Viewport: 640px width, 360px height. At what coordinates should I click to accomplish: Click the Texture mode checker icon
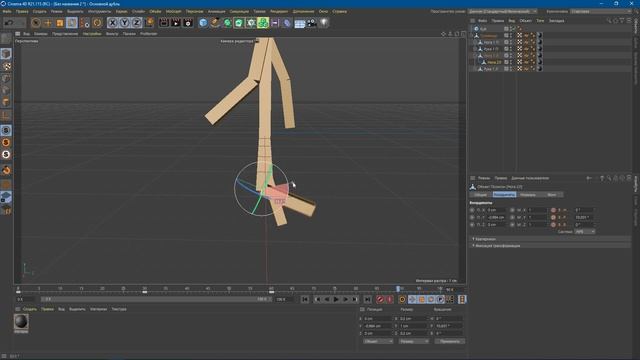(6, 66)
